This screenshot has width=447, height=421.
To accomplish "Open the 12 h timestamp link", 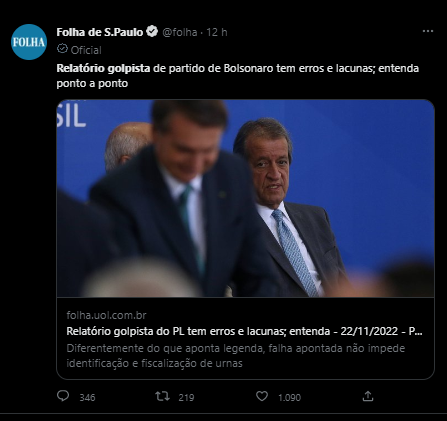I will tap(217, 32).
